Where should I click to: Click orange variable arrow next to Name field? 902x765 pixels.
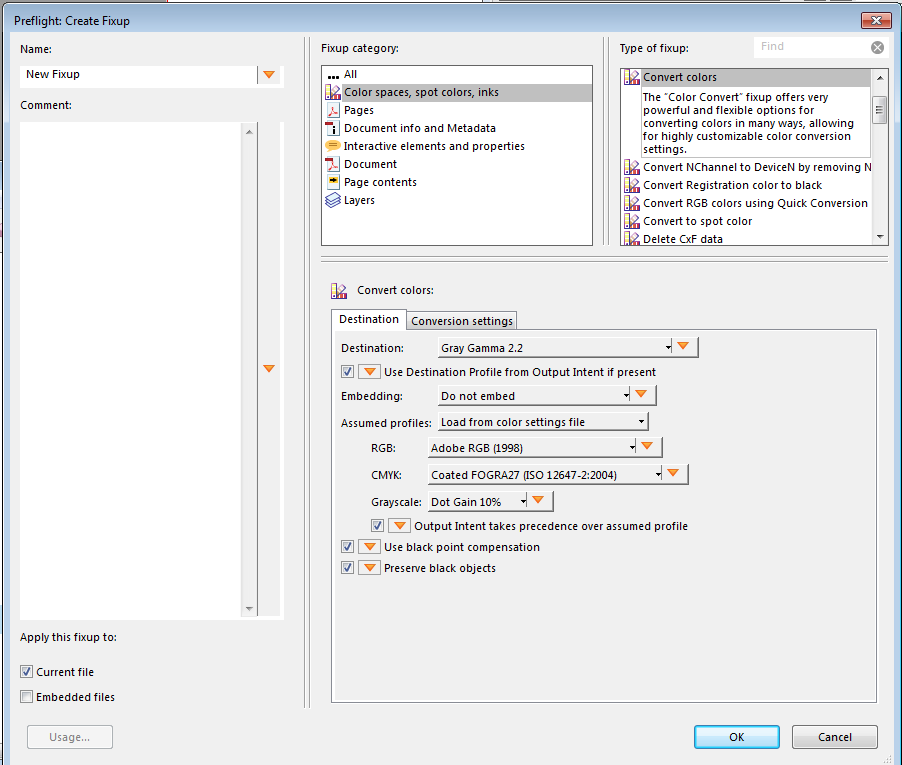[269, 74]
